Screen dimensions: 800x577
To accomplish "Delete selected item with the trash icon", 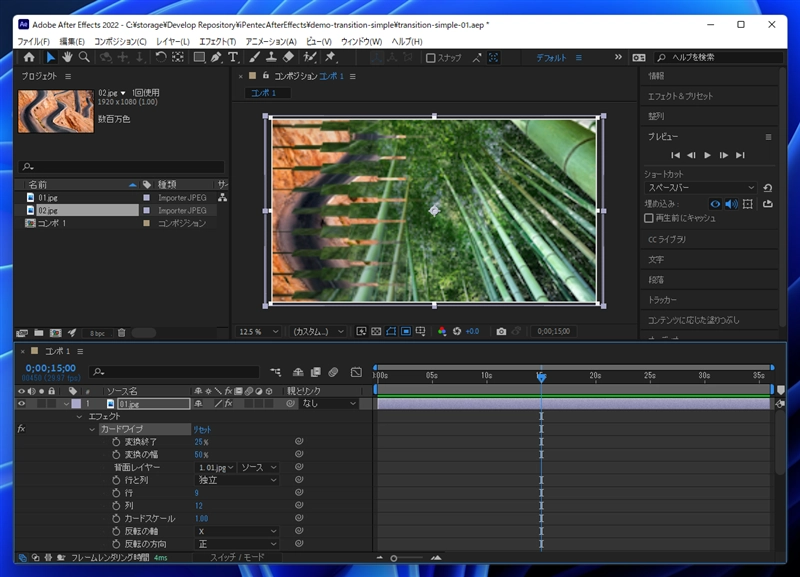I will point(121,333).
